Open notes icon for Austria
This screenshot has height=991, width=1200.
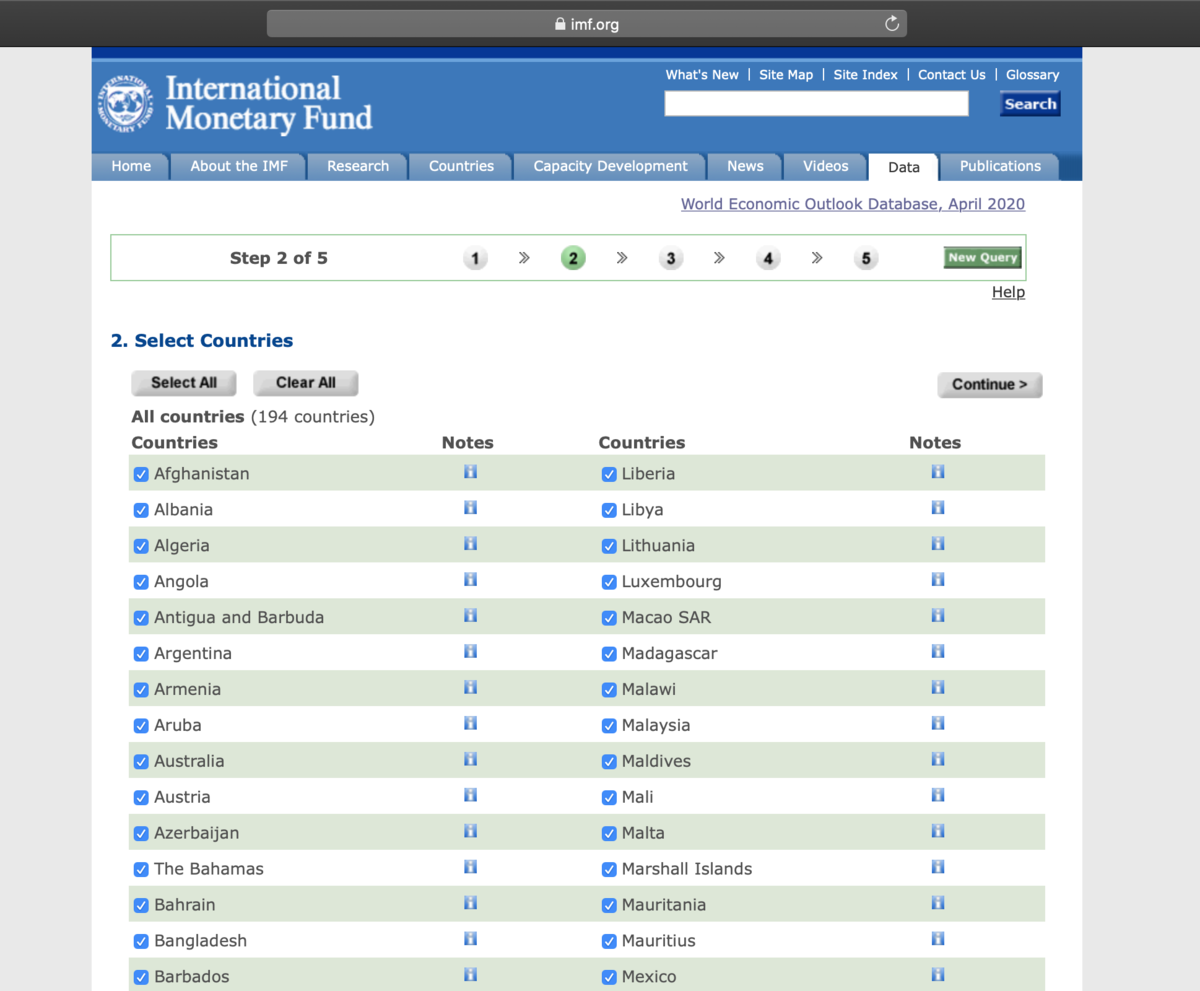click(x=470, y=795)
